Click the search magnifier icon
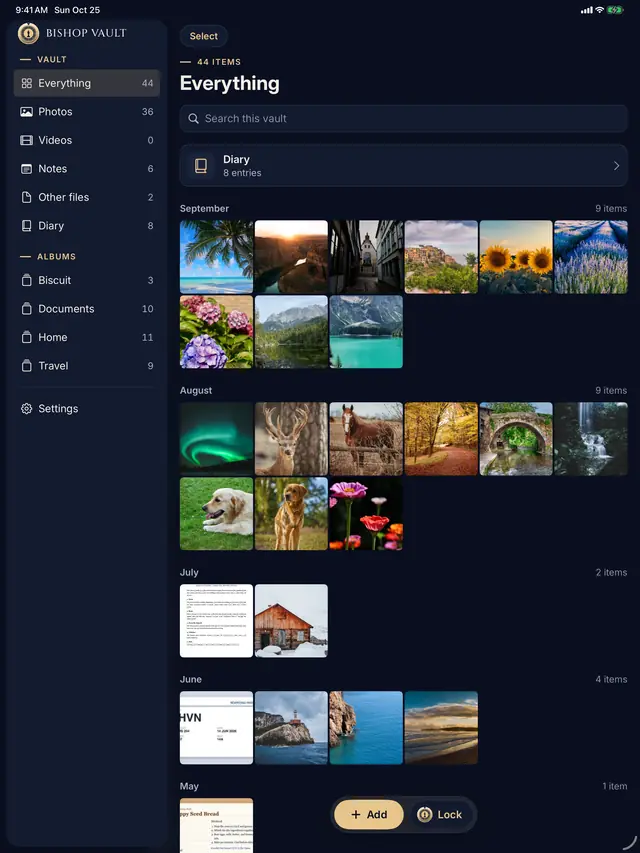 coord(193,119)
